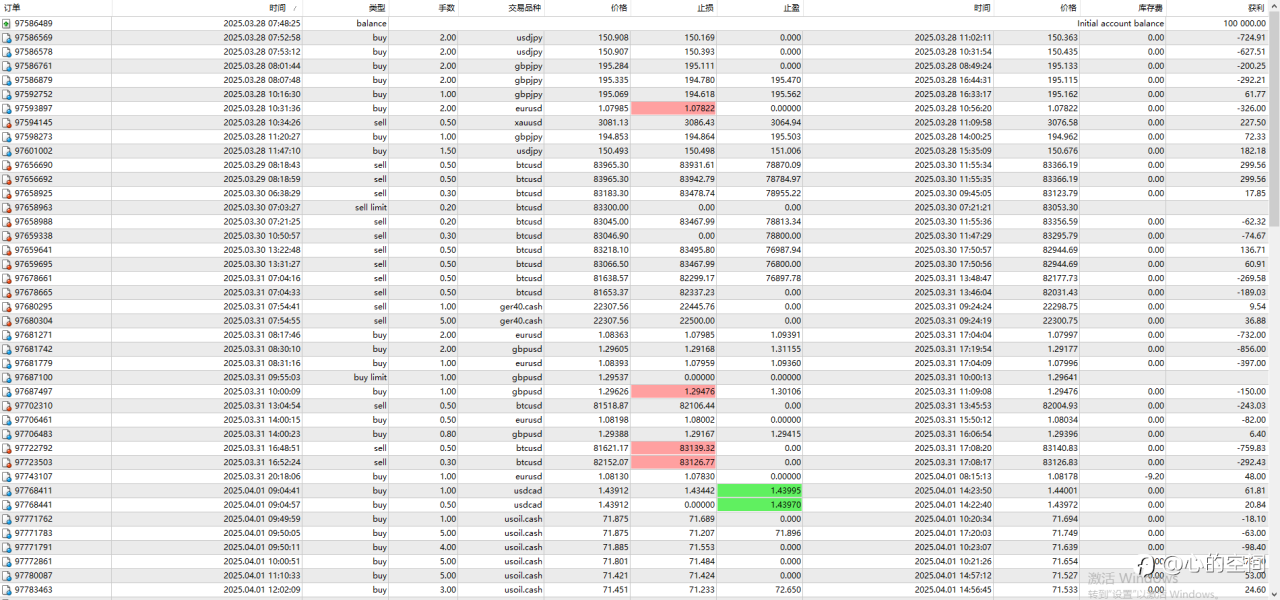Image resolution: width=1280 pixels, height=600 pixels.
Task: Click the sell icon of order 97658988
Action: tap(7, 221)
